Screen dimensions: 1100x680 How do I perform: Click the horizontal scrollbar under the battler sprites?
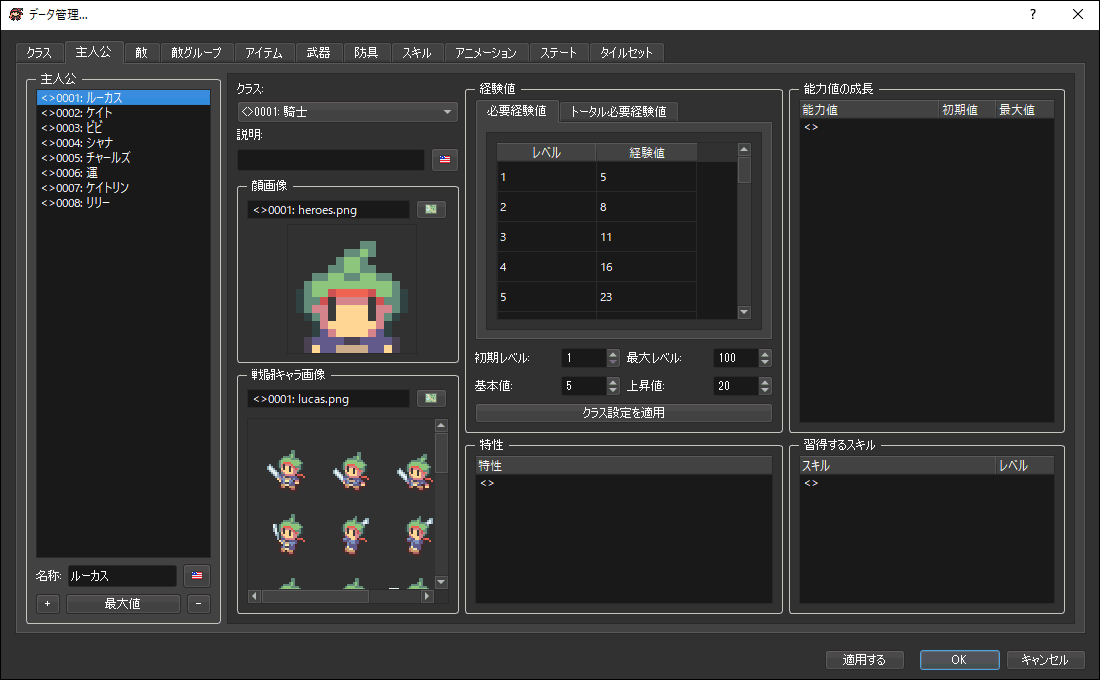click(340, 596)
